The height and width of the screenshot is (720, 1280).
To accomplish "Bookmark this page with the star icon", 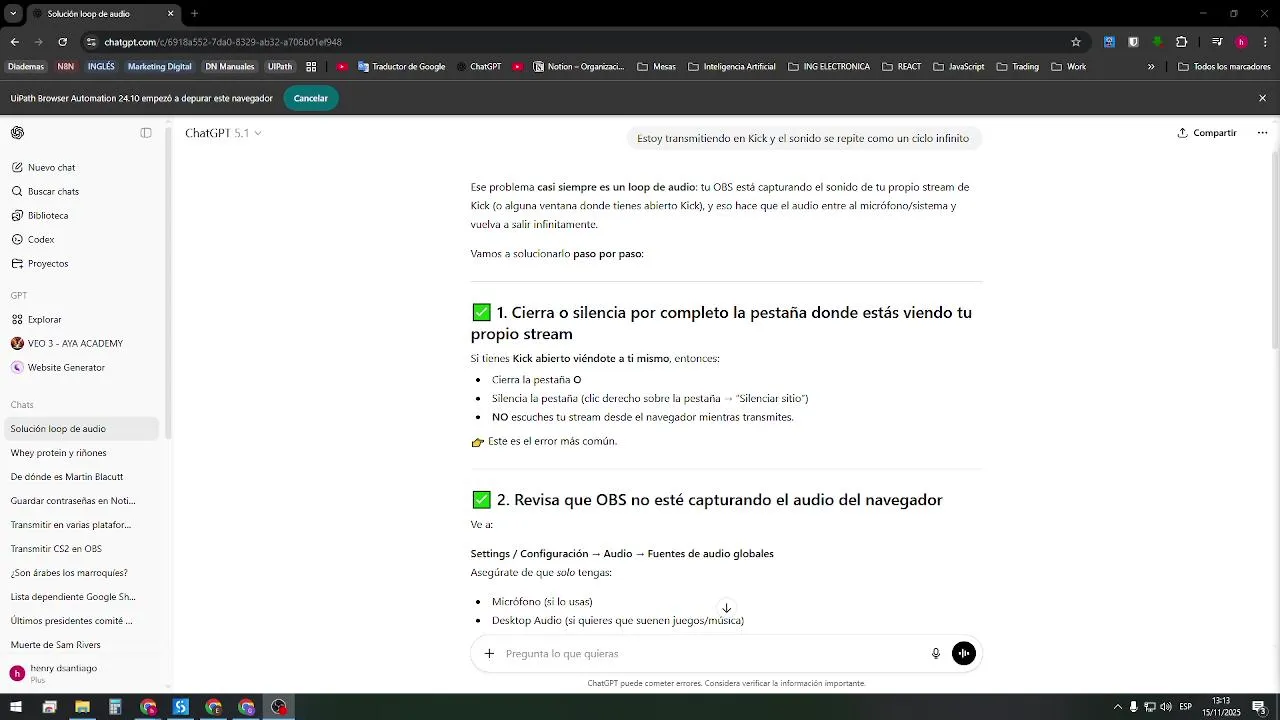I will [1076, 42].
